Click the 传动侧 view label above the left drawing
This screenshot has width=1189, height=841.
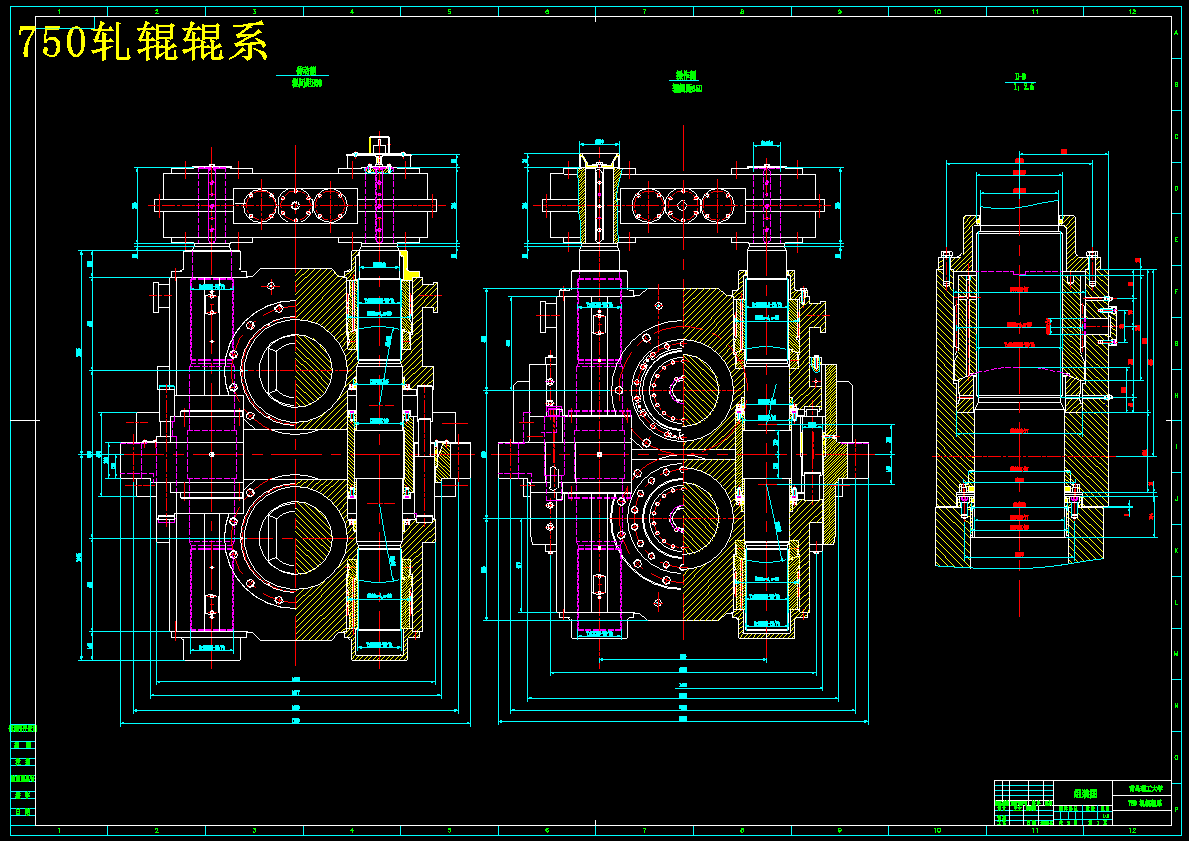click(x=306, y=71)
